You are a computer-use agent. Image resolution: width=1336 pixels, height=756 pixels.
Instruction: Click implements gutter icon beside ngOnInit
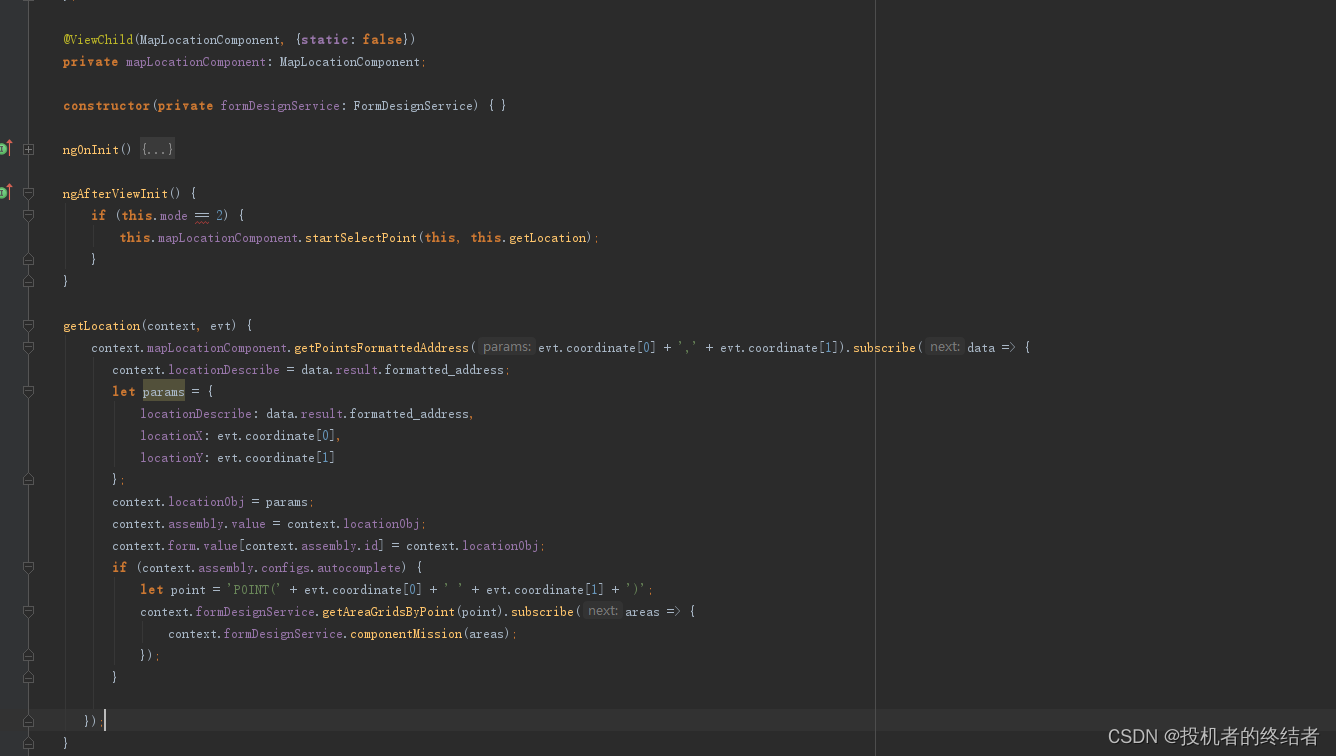3,149
